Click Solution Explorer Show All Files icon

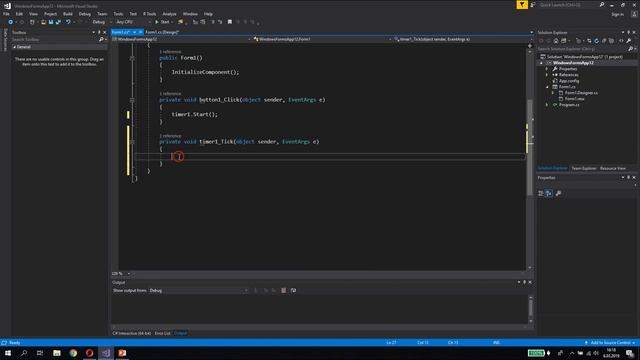[611, 41]
